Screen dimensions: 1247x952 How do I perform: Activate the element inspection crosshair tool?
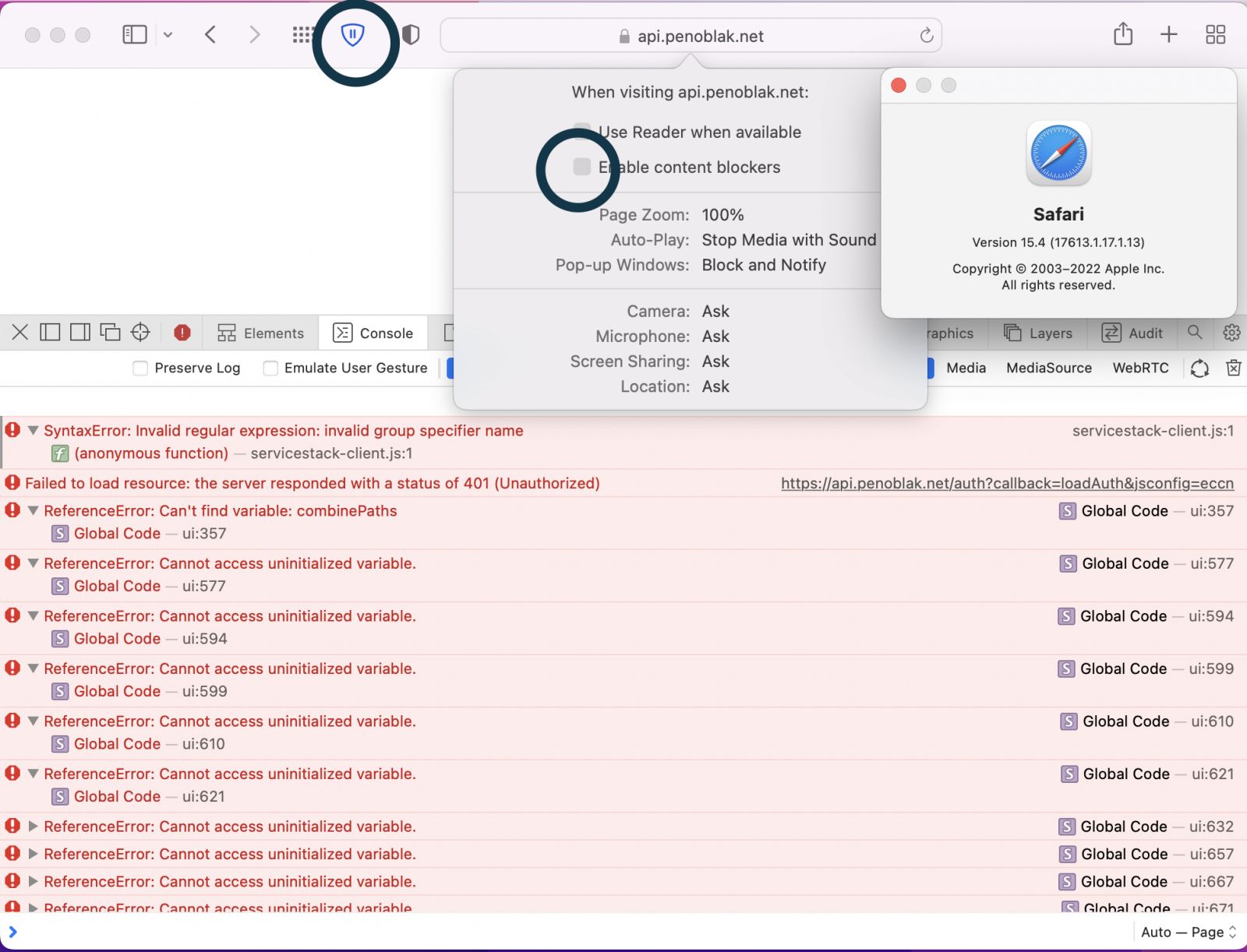[140, 333]
